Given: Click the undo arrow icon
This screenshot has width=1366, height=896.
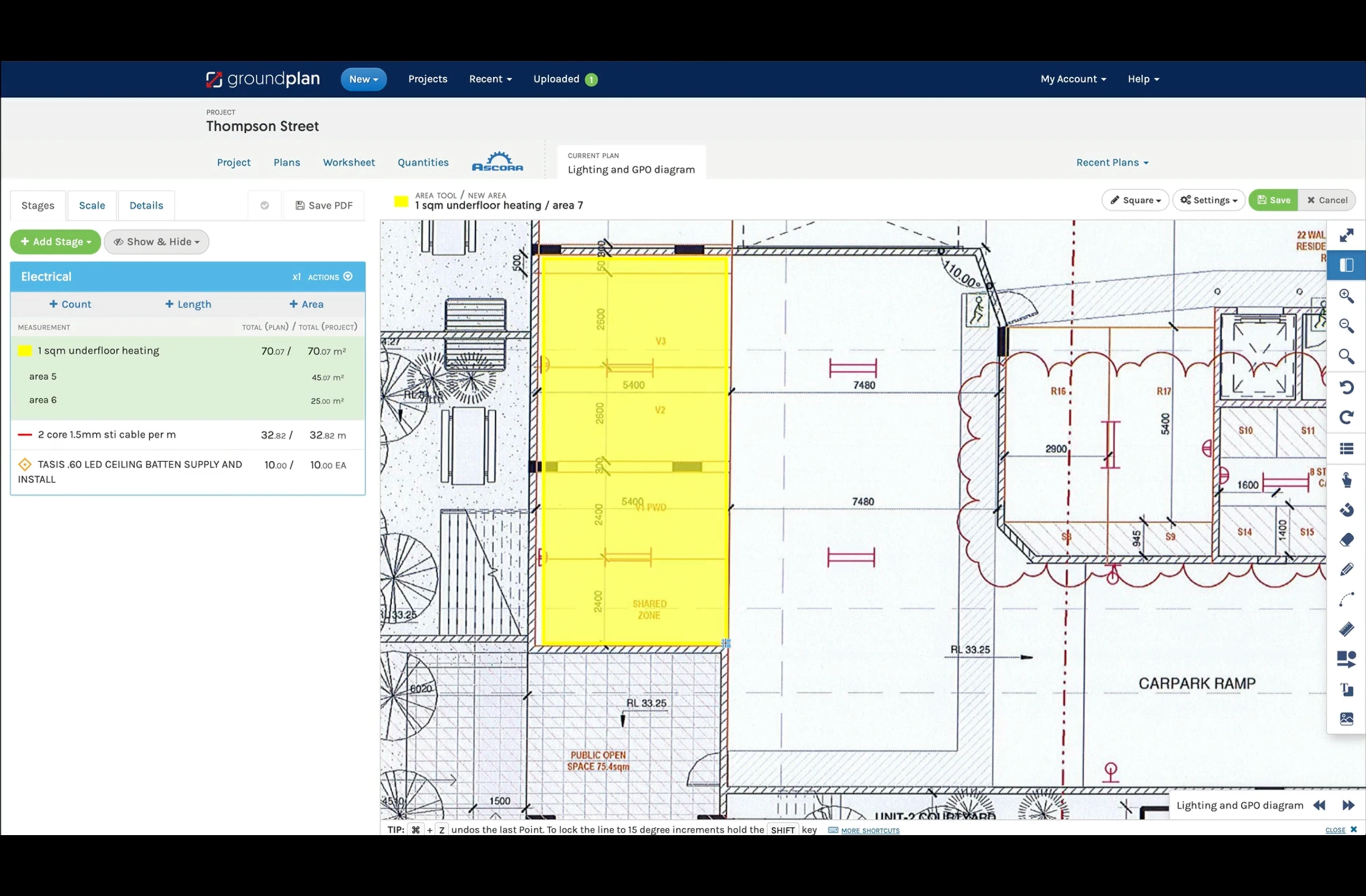Looking at the screenshot, I should (x=1347, y=387).
